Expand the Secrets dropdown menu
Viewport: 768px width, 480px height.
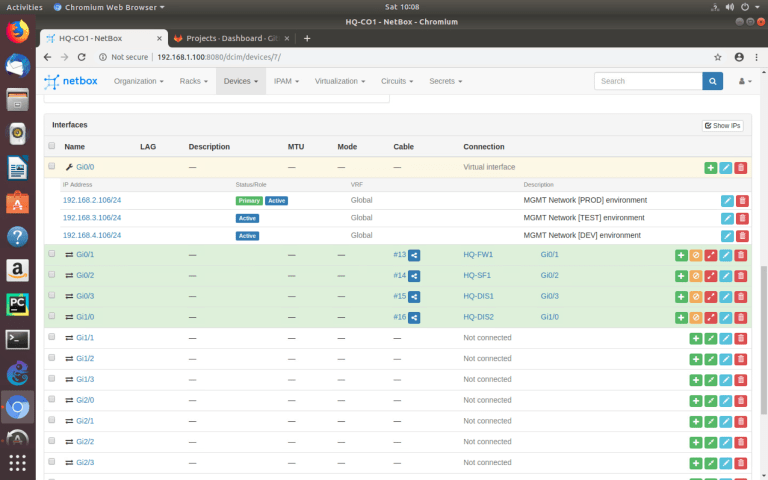pos(445,81)
